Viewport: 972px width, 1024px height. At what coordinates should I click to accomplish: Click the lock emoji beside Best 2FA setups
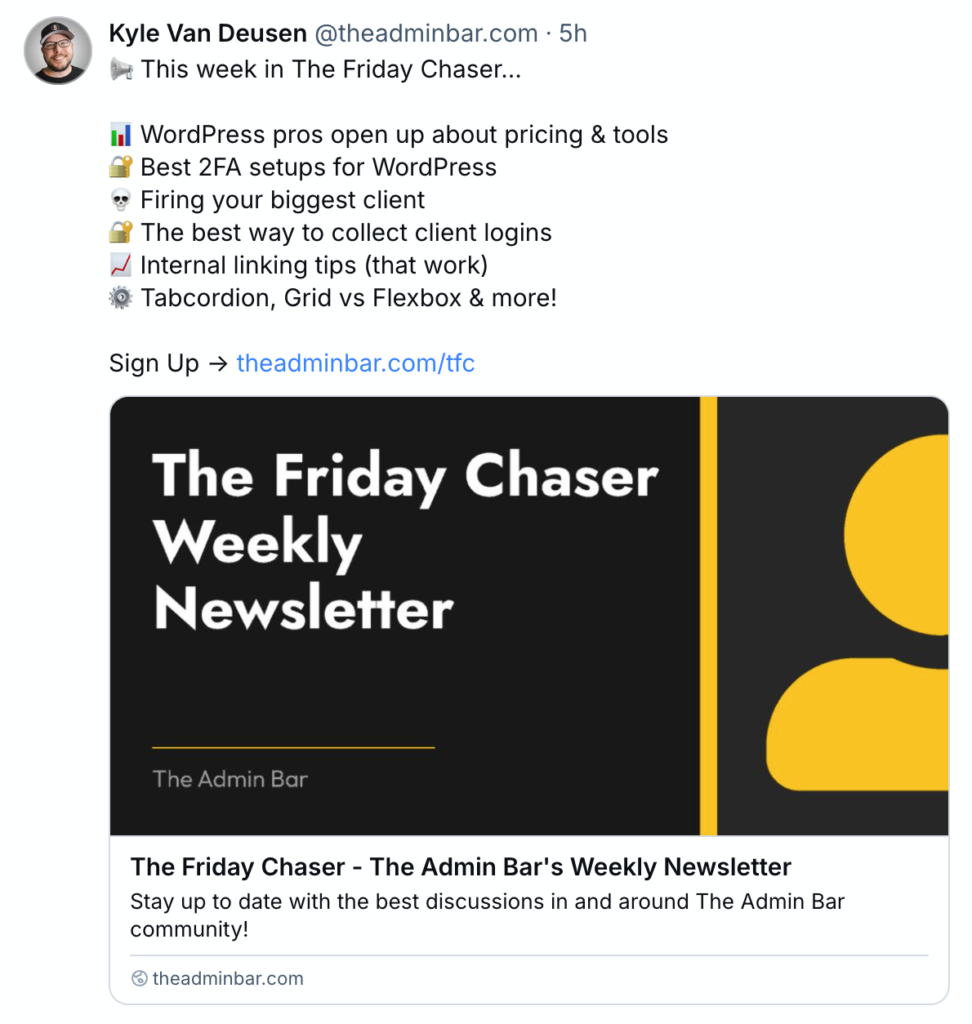pyautogui.click(x=121, y=167)
